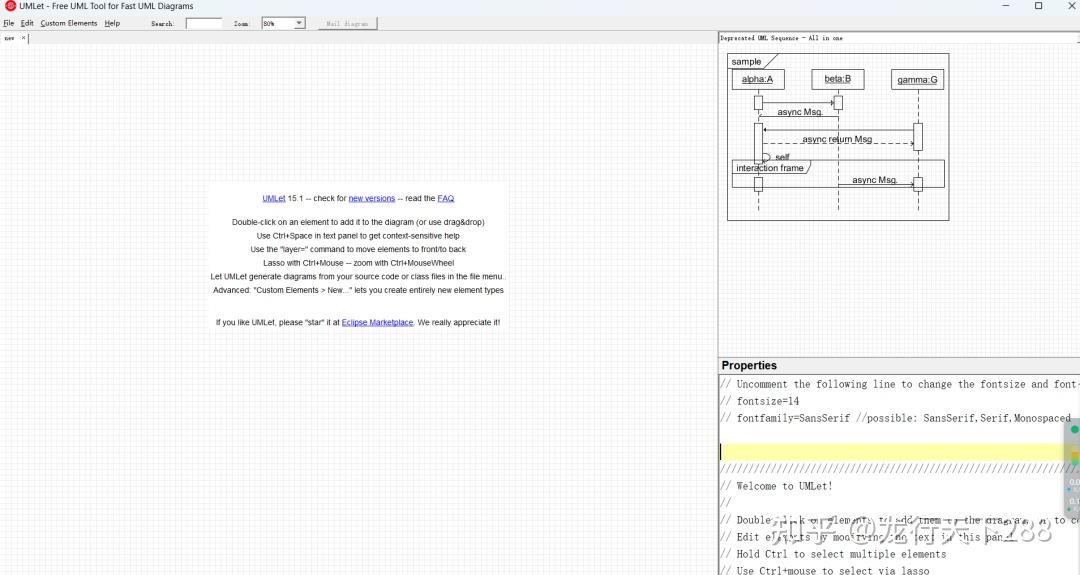1080x575 pixels.
Task: Click the '// Welcome to UMLet!' line
Action: pyautogui.click(x=776, y=485)
